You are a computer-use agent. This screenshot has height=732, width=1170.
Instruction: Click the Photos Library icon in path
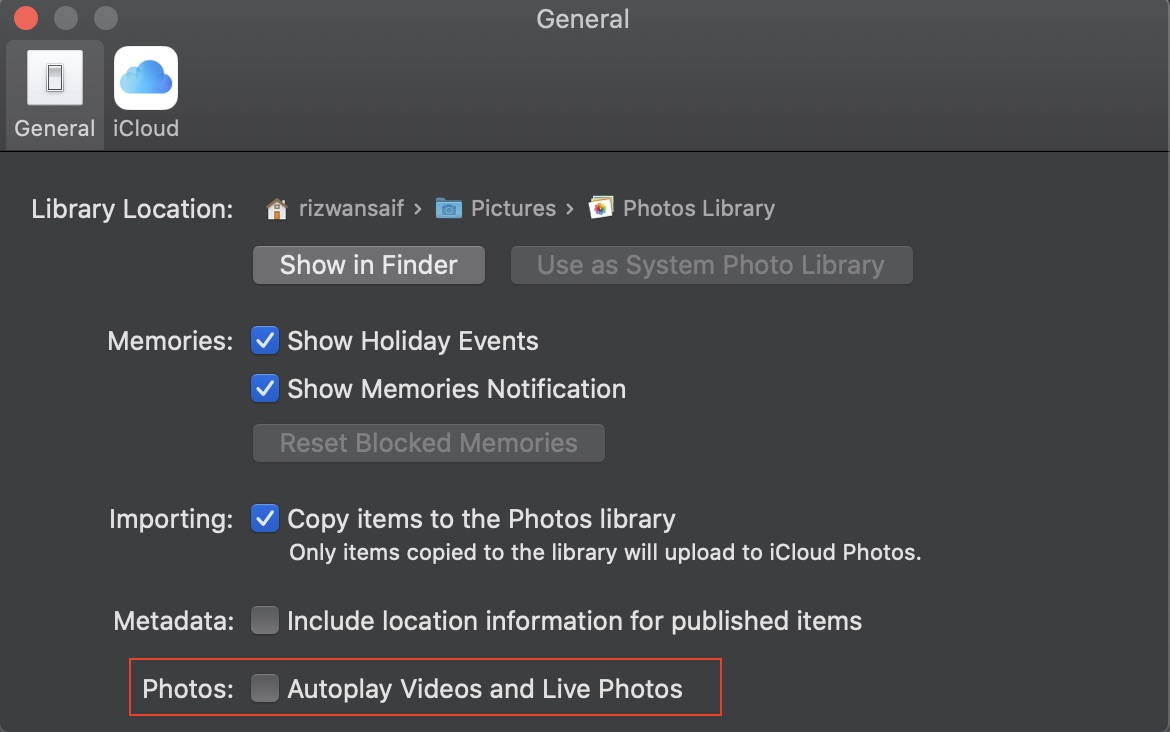[601, 207]
